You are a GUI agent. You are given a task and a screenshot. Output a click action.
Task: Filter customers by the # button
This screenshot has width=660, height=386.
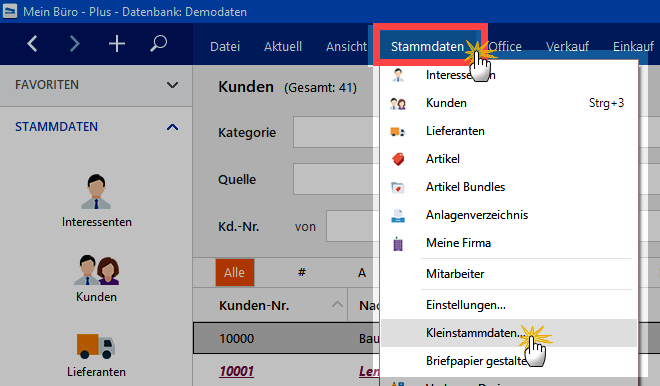coord(301,272)
